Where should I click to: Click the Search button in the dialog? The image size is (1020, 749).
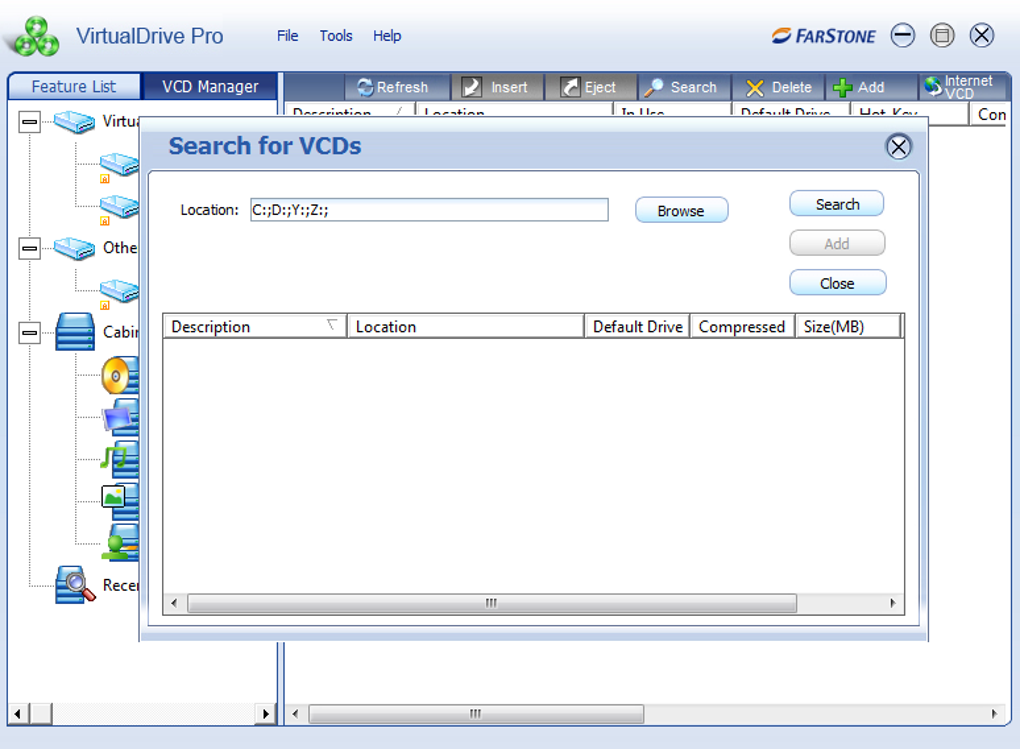[837, 204]
